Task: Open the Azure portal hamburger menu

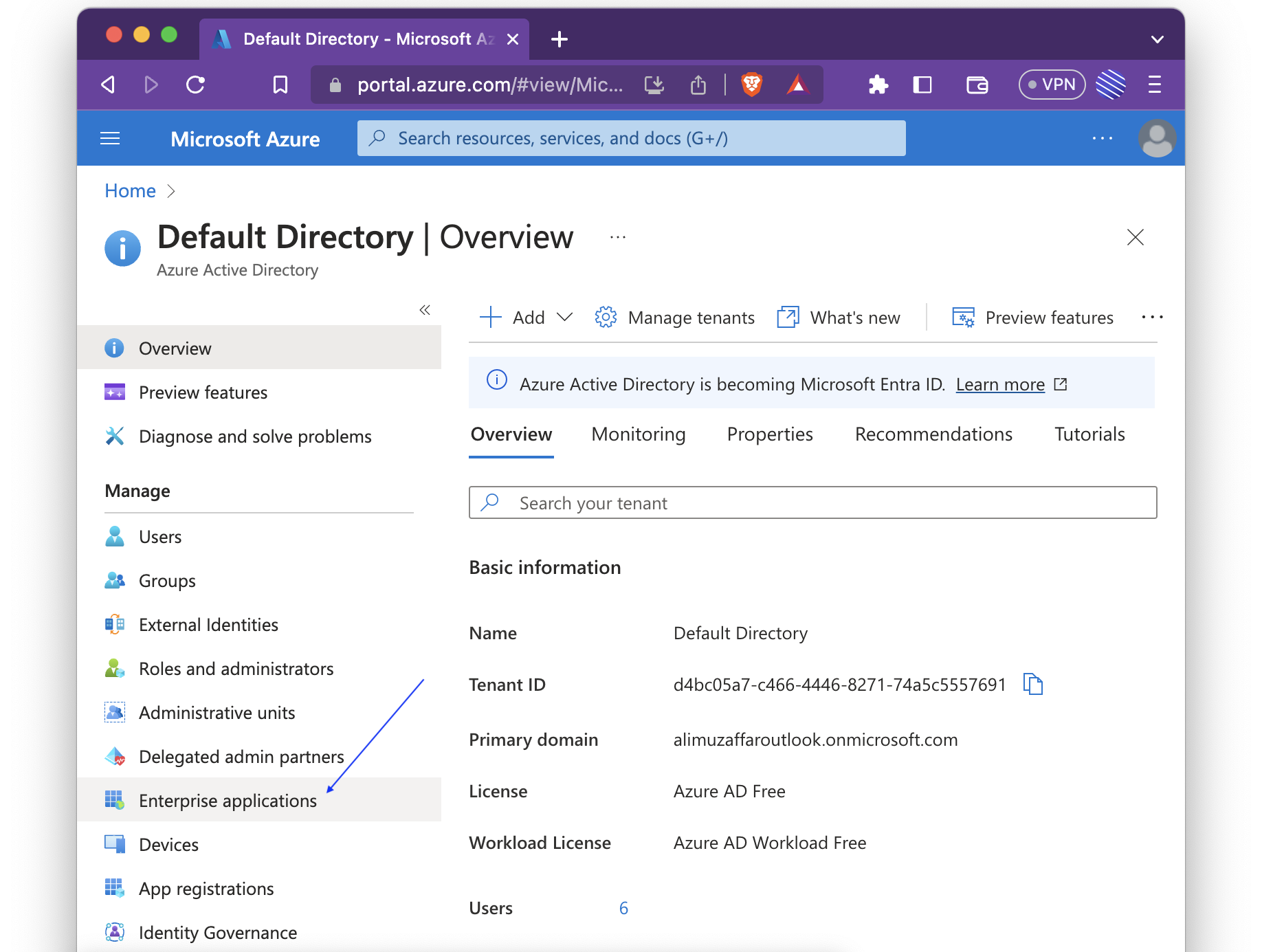Action: 110,139
